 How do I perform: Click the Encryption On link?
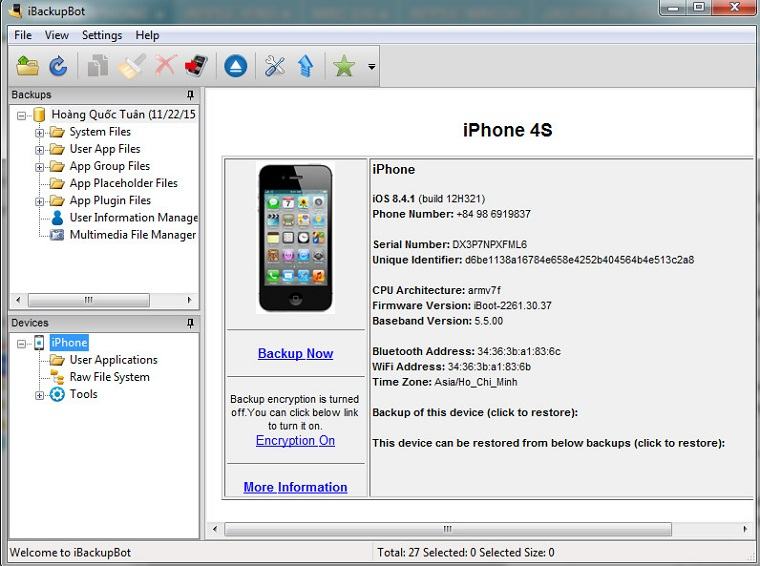point(295,440)
